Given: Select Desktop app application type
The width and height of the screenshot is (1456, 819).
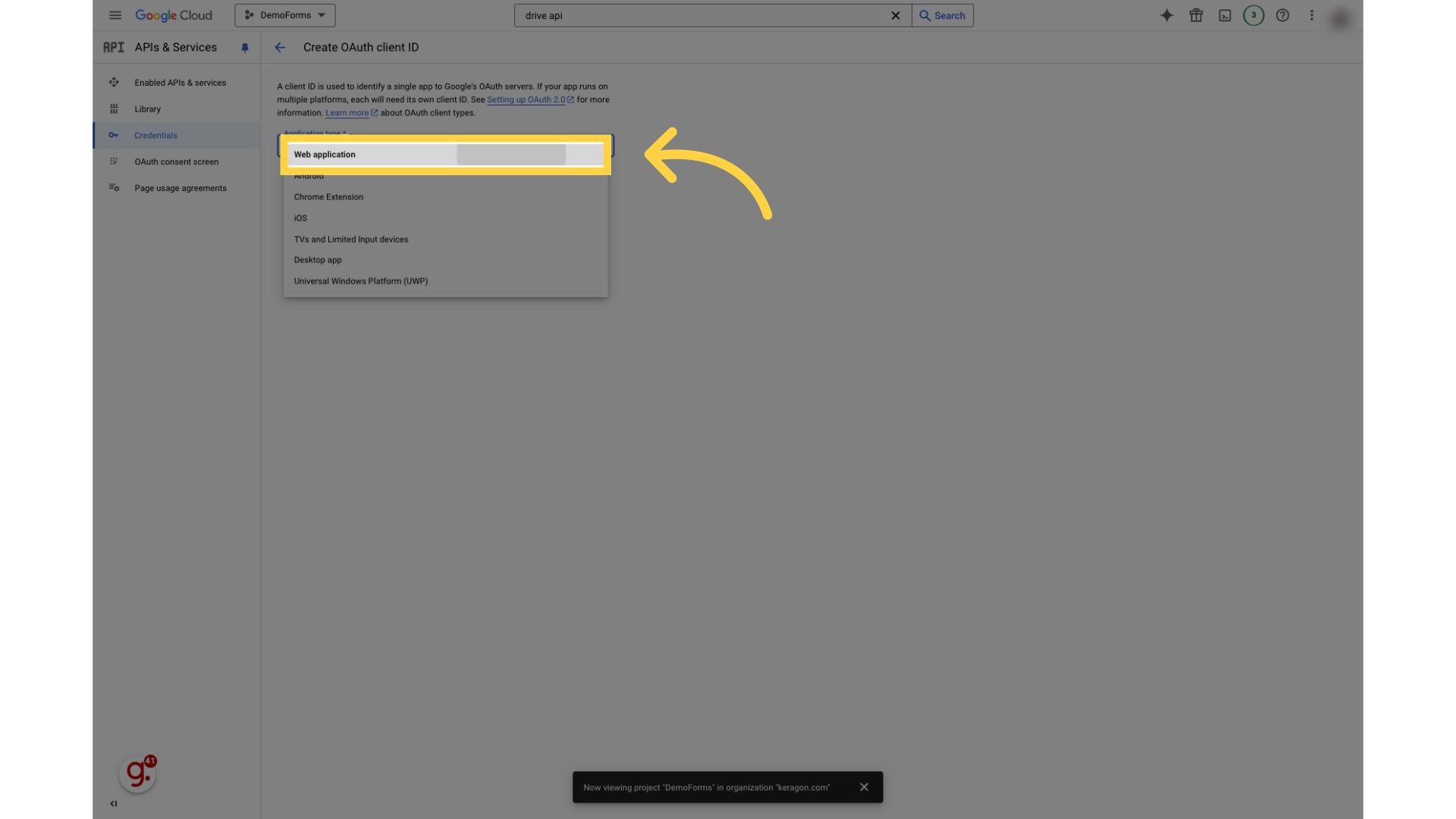Looking at the screenshot, I should (x=318, y=259).
